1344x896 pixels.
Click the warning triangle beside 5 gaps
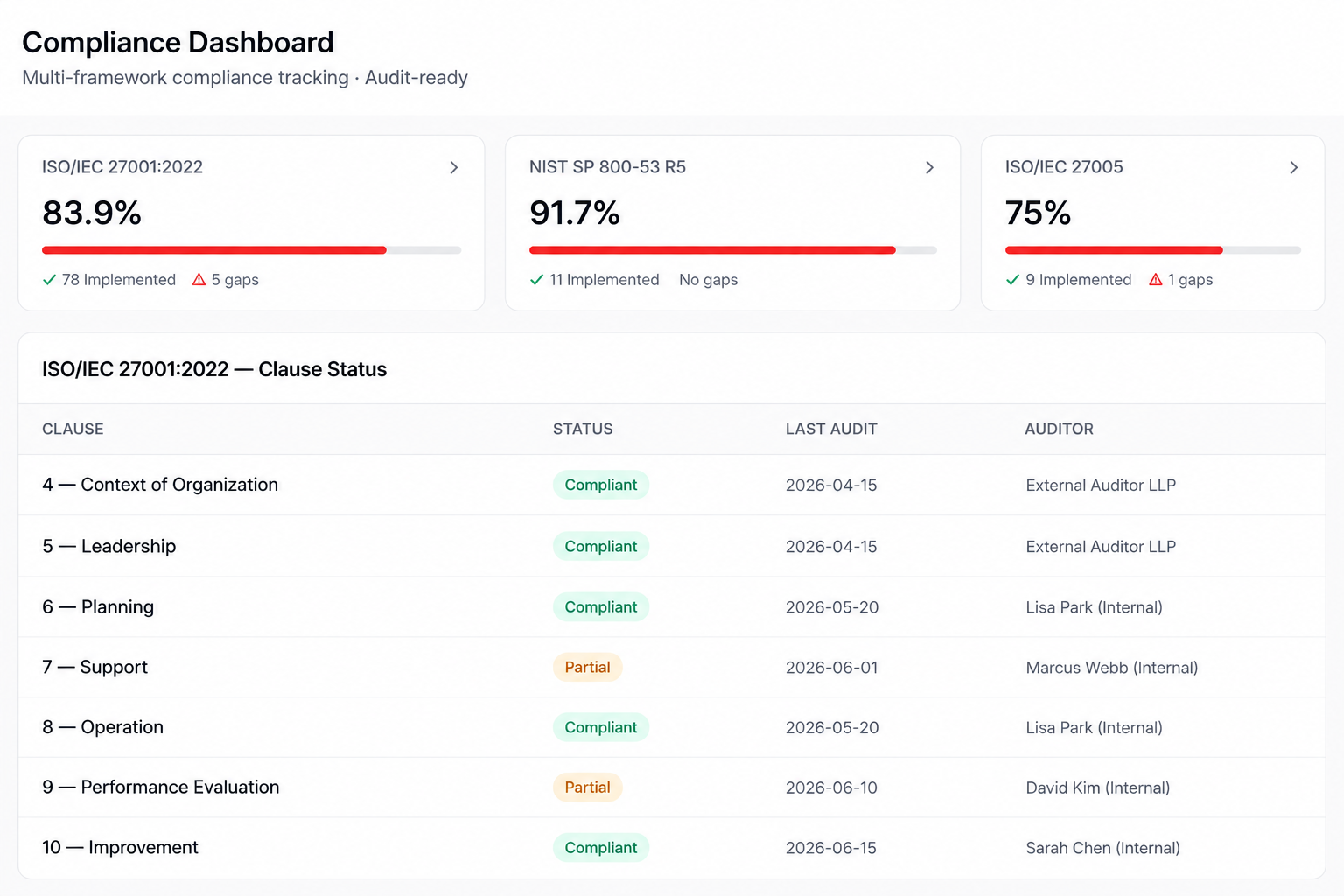tap(199, 280)
